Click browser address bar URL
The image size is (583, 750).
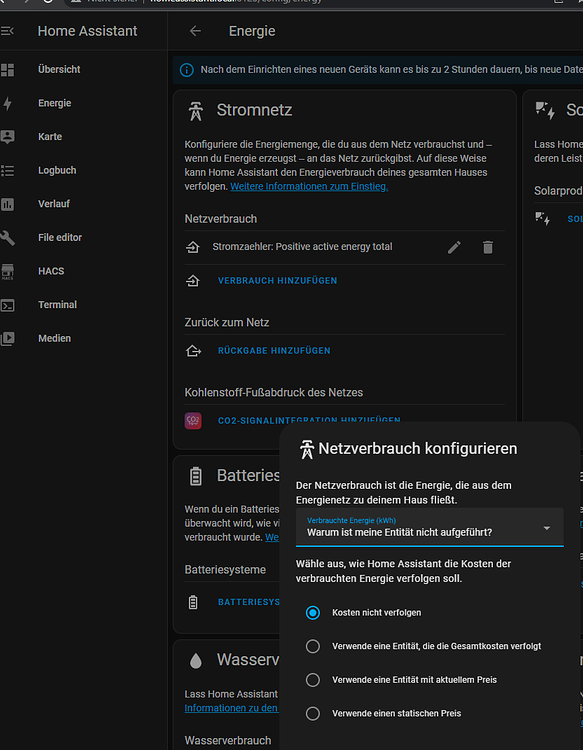(235, 1)
